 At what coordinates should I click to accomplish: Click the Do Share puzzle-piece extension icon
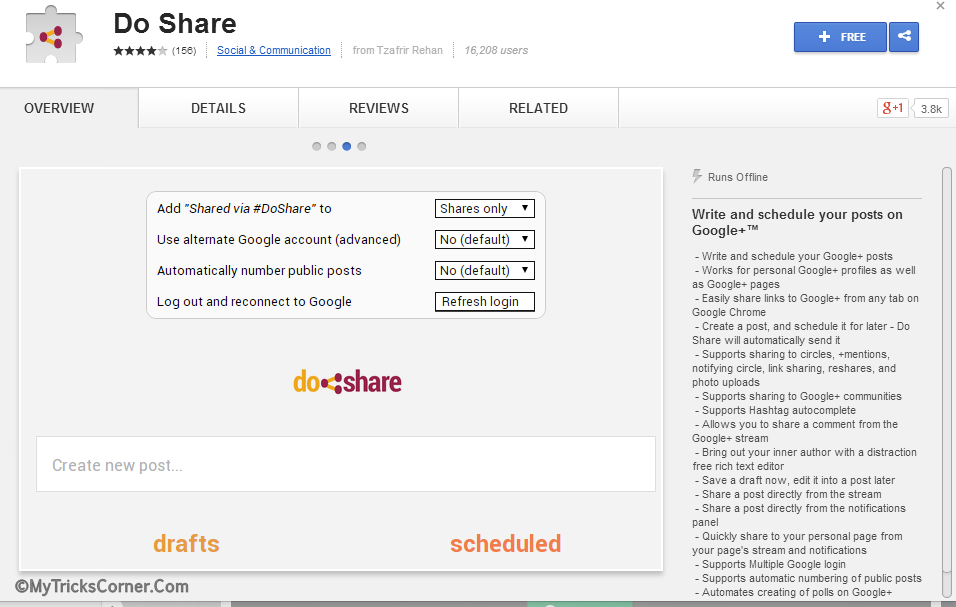pyautogui.click(x=54, y=35)
